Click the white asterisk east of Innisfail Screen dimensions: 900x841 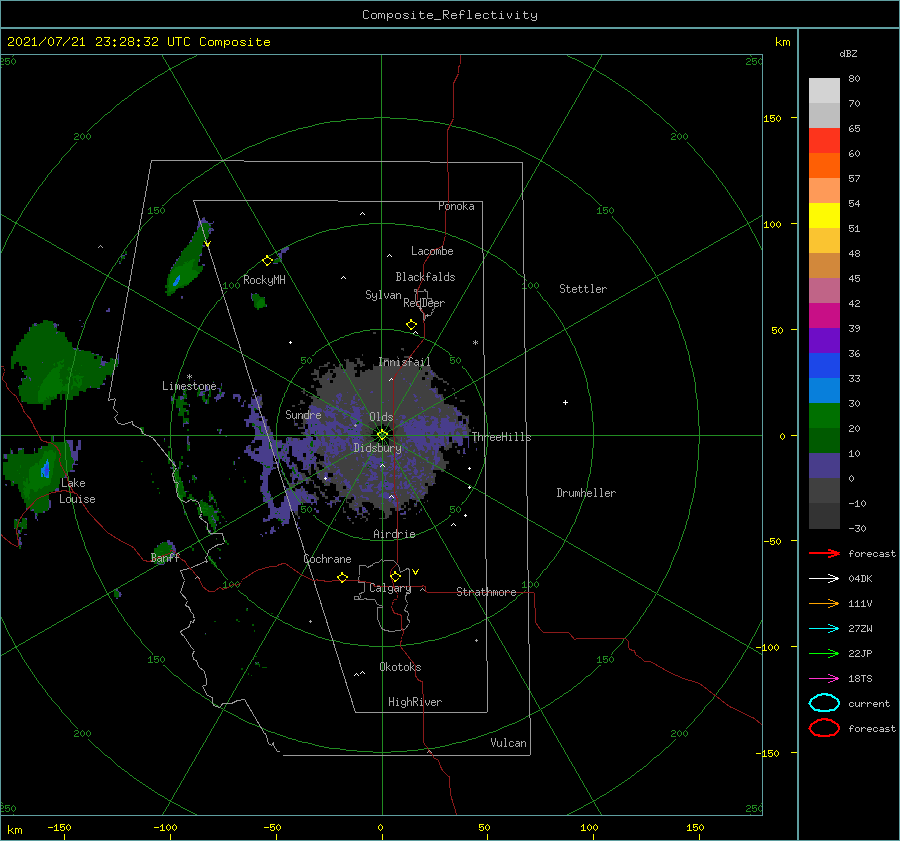[x=475, y=343]
